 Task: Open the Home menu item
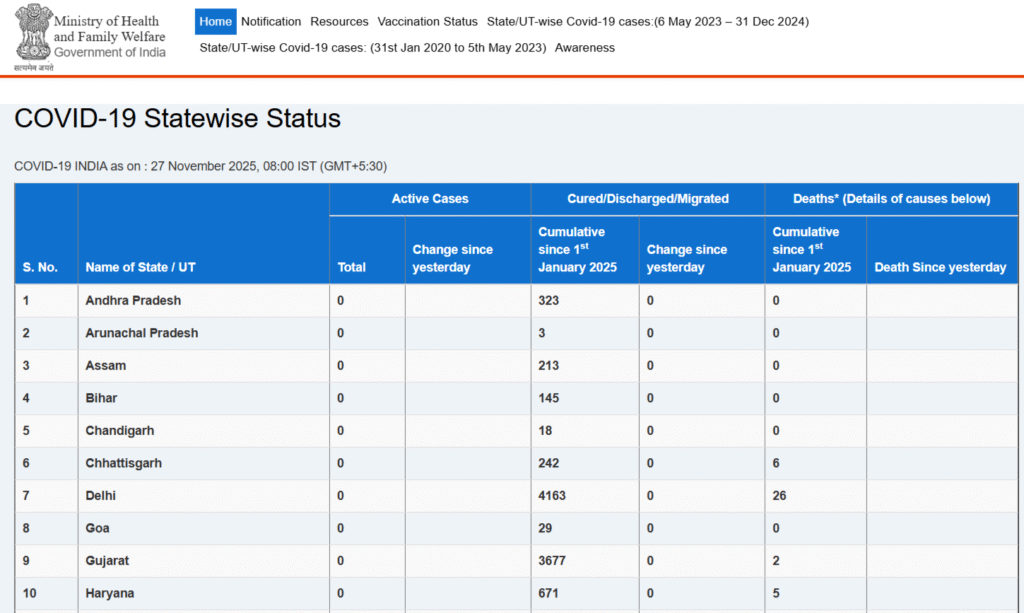[x=215, y=21]
